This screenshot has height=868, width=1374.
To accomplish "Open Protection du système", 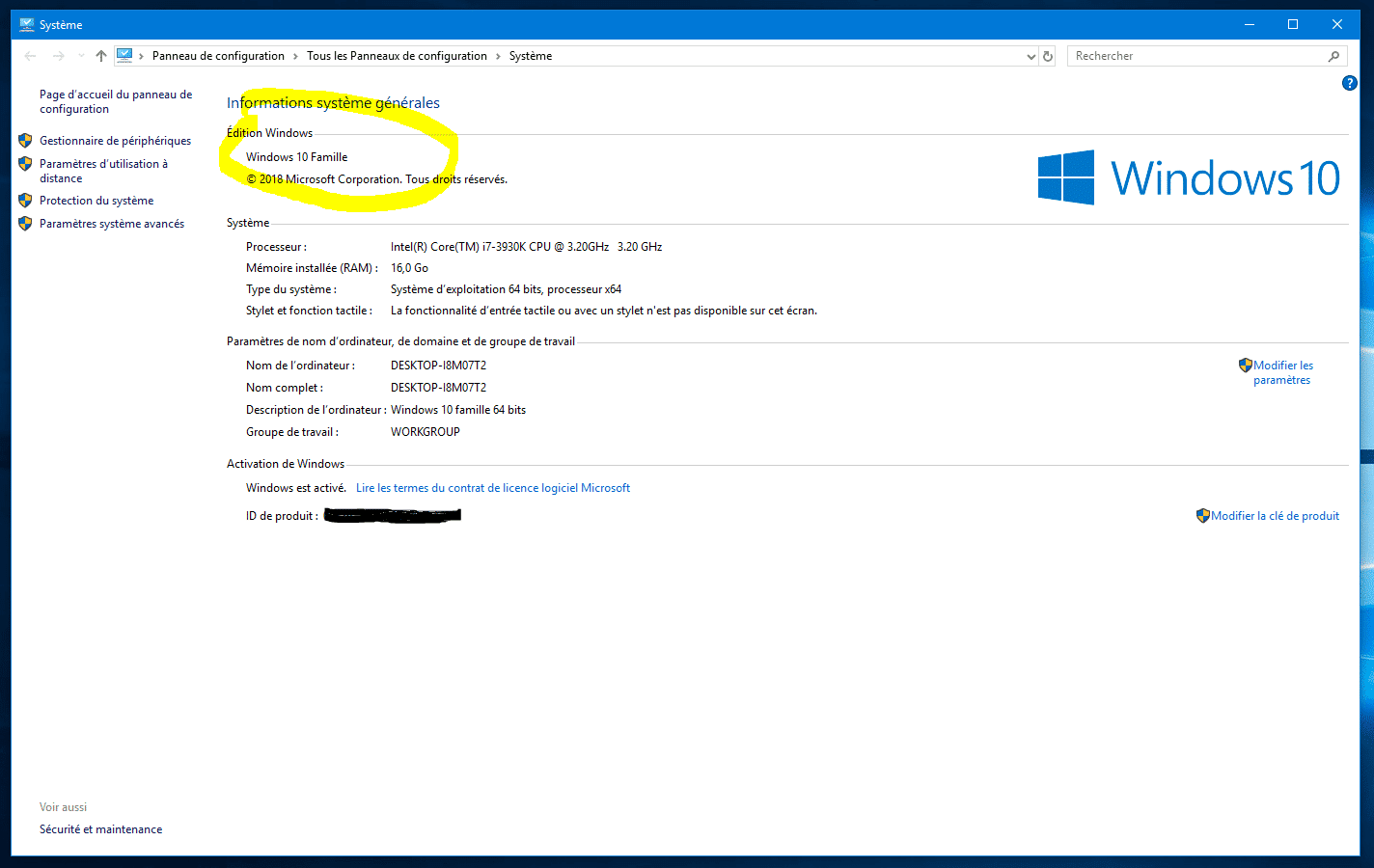I will [96, 201].
